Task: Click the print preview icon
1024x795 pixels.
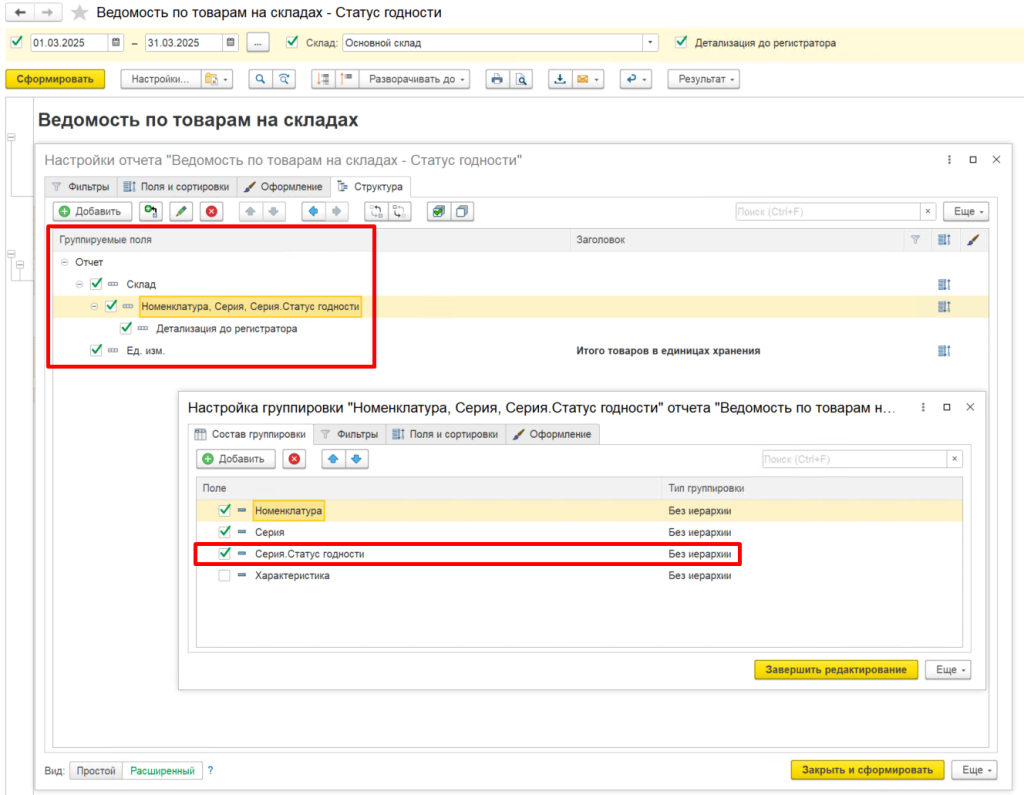Action: [x=521, y=79]
